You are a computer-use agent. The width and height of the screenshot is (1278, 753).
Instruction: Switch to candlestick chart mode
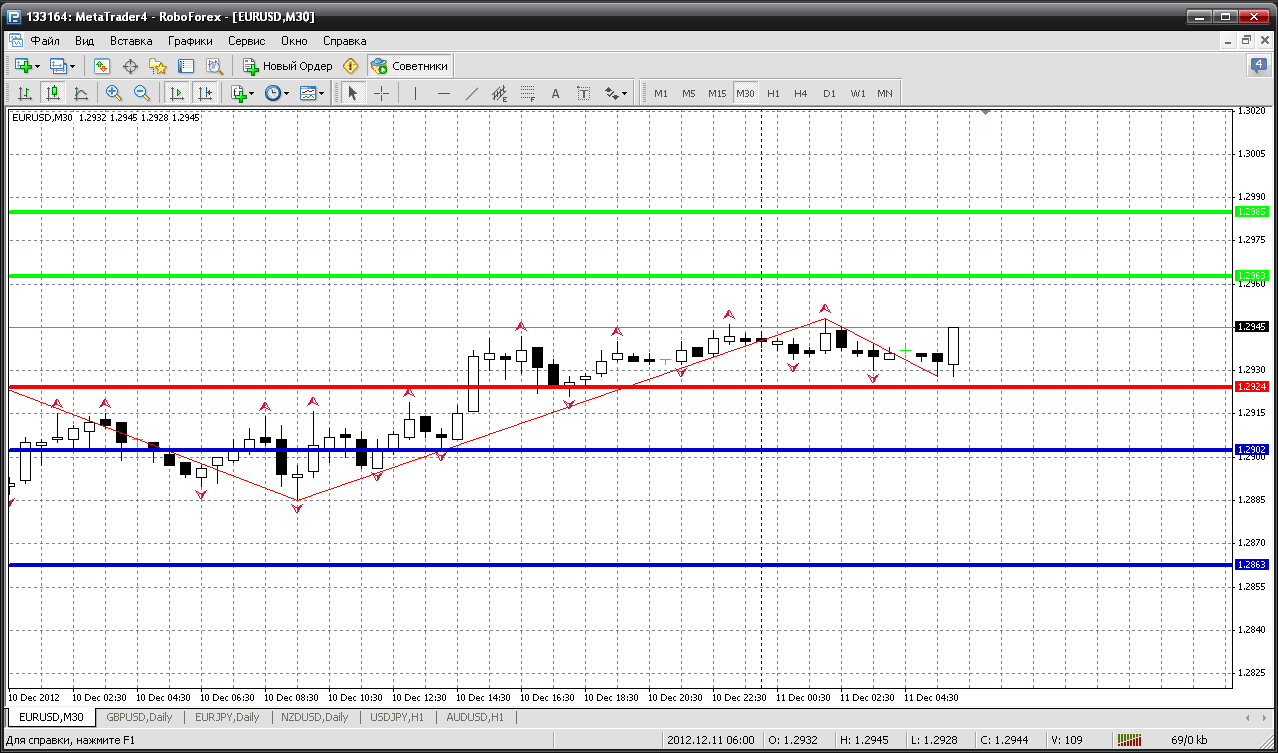53,93
